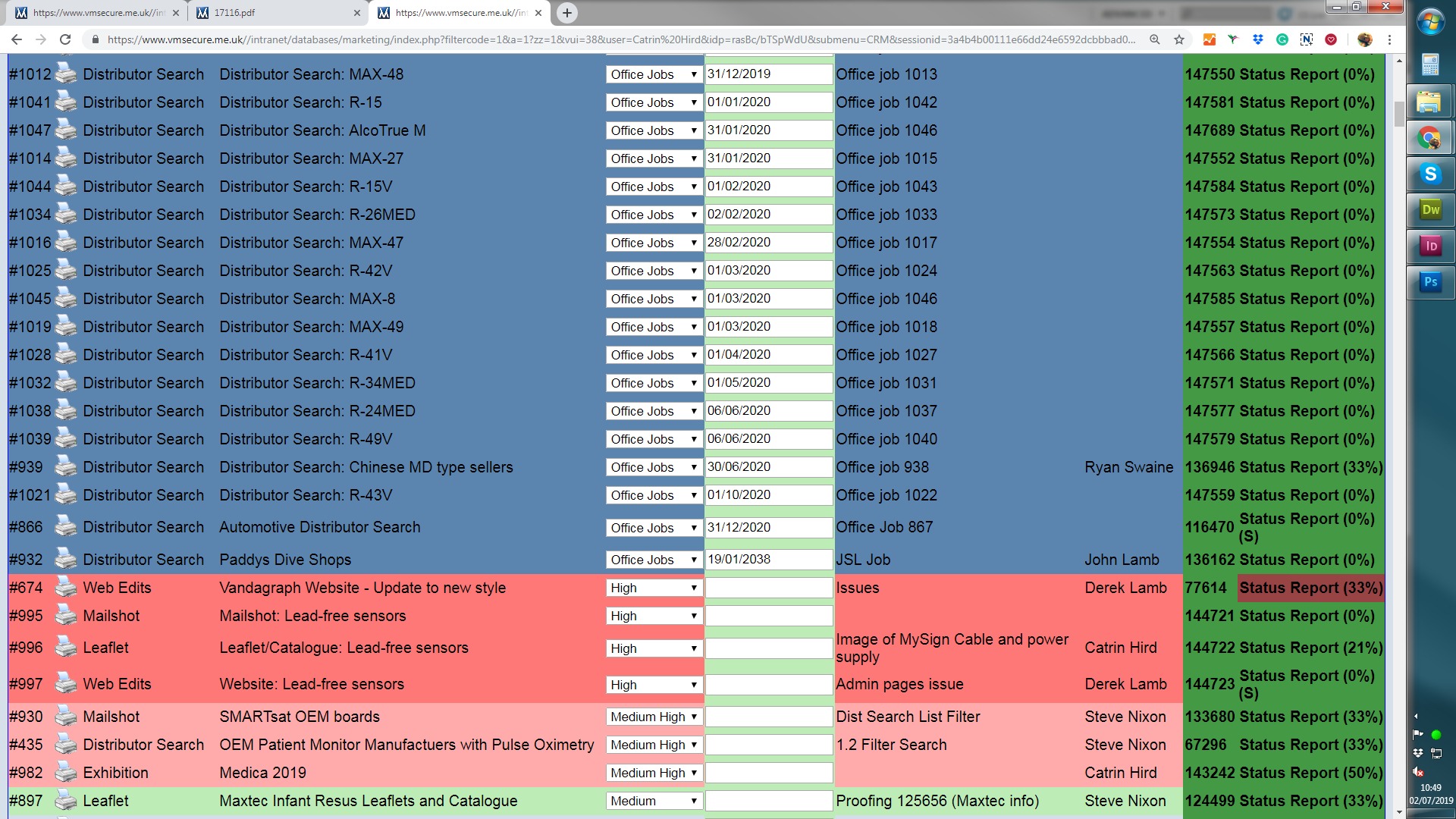Open priority dropdown for Vandagraph Website job
The height and width of the screenshot is (819, 1456).
[x=654, y=588]
